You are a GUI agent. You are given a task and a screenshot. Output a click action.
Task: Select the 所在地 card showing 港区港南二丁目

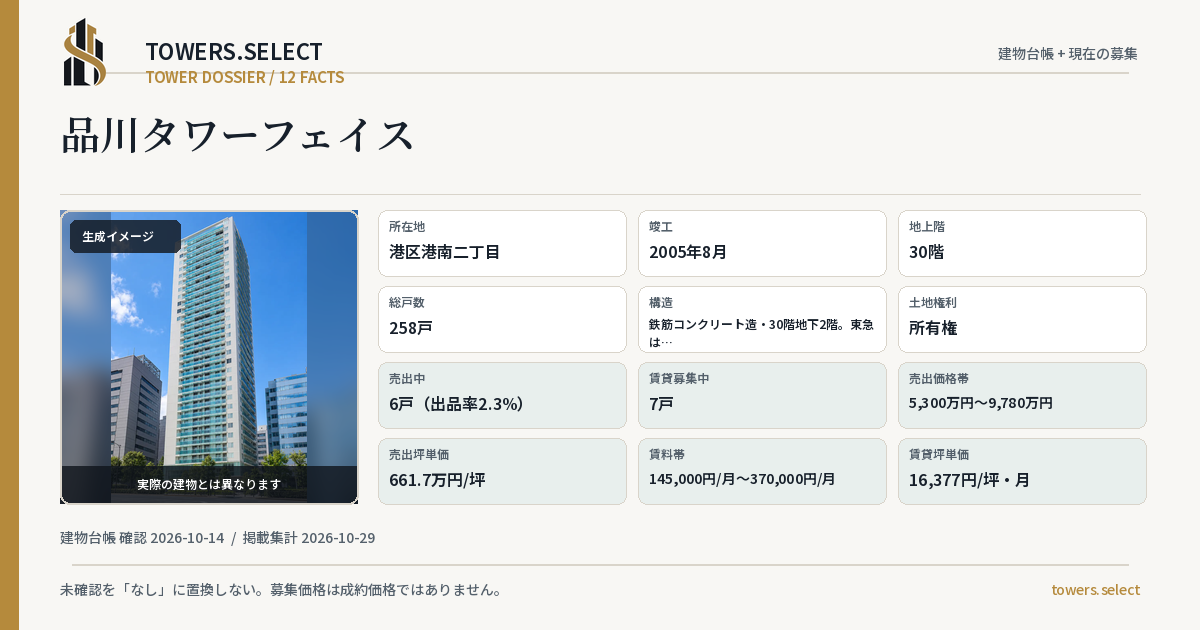[x=502, y=243]
